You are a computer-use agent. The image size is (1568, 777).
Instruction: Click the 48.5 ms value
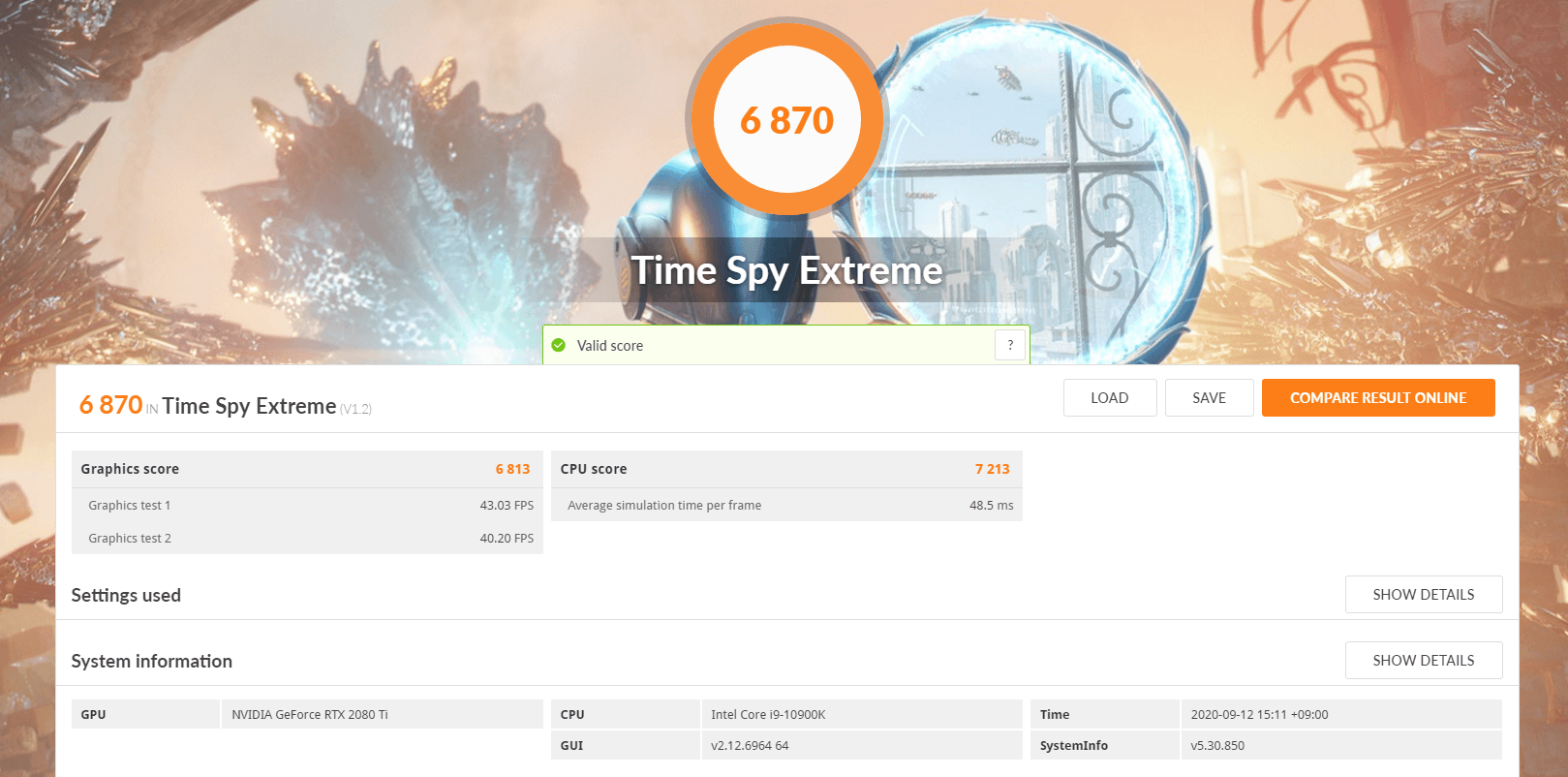991,506
